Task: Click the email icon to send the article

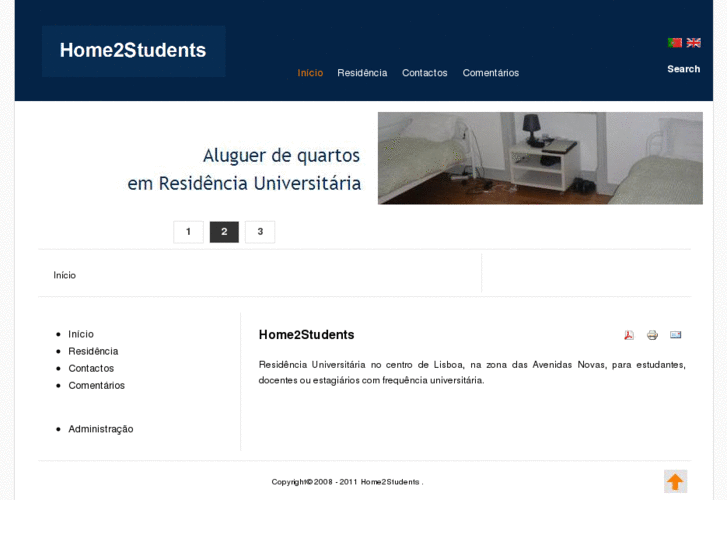Action: (x=676, y=335)
